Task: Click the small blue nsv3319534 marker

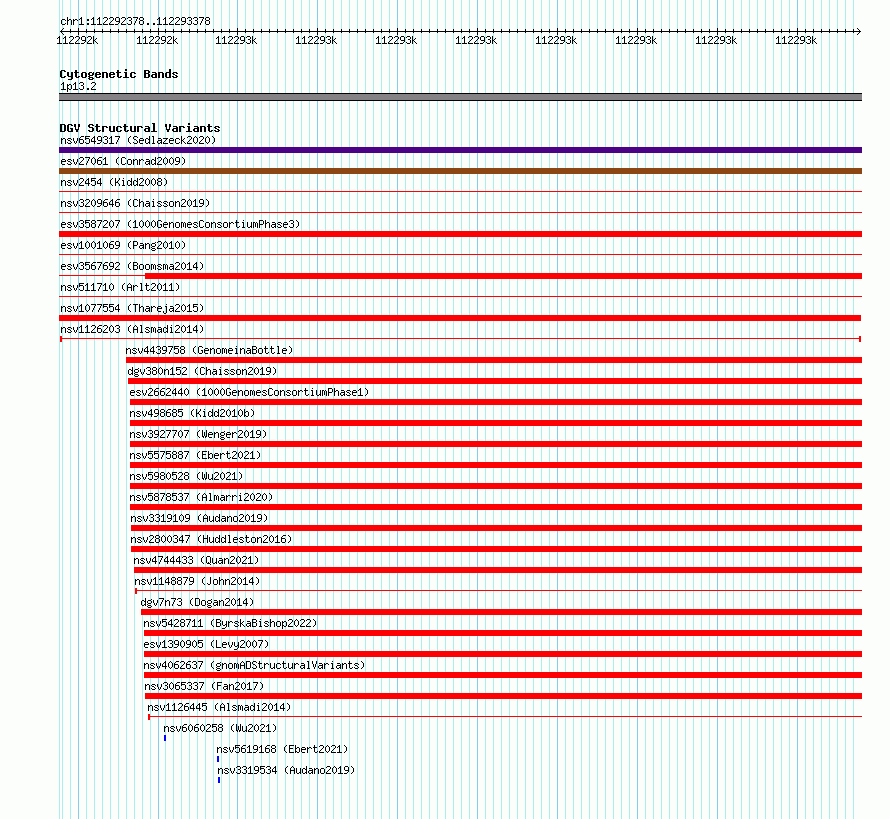Action: (x=219, y=780)
